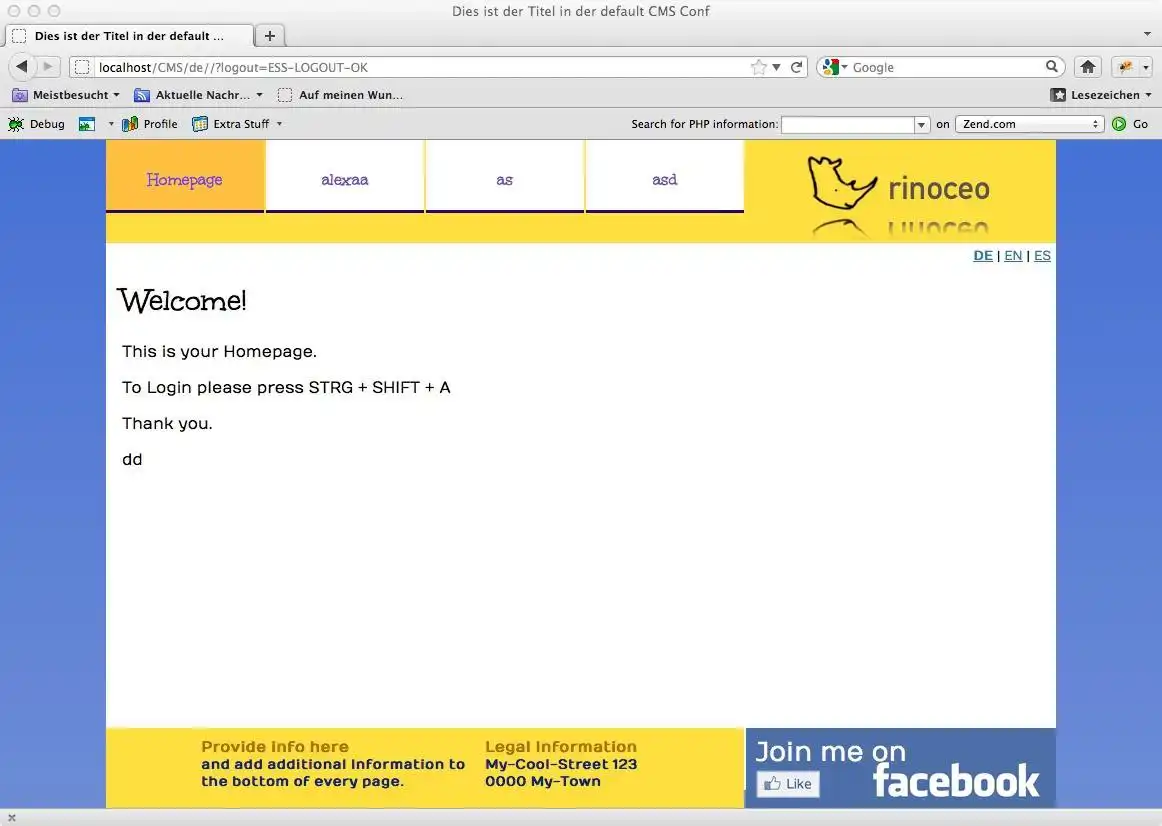Image resolution: width=1162 pixels, height=826 pixels.
Task: Open the Homepage navigation tab
Action: (x=185, y=176)
